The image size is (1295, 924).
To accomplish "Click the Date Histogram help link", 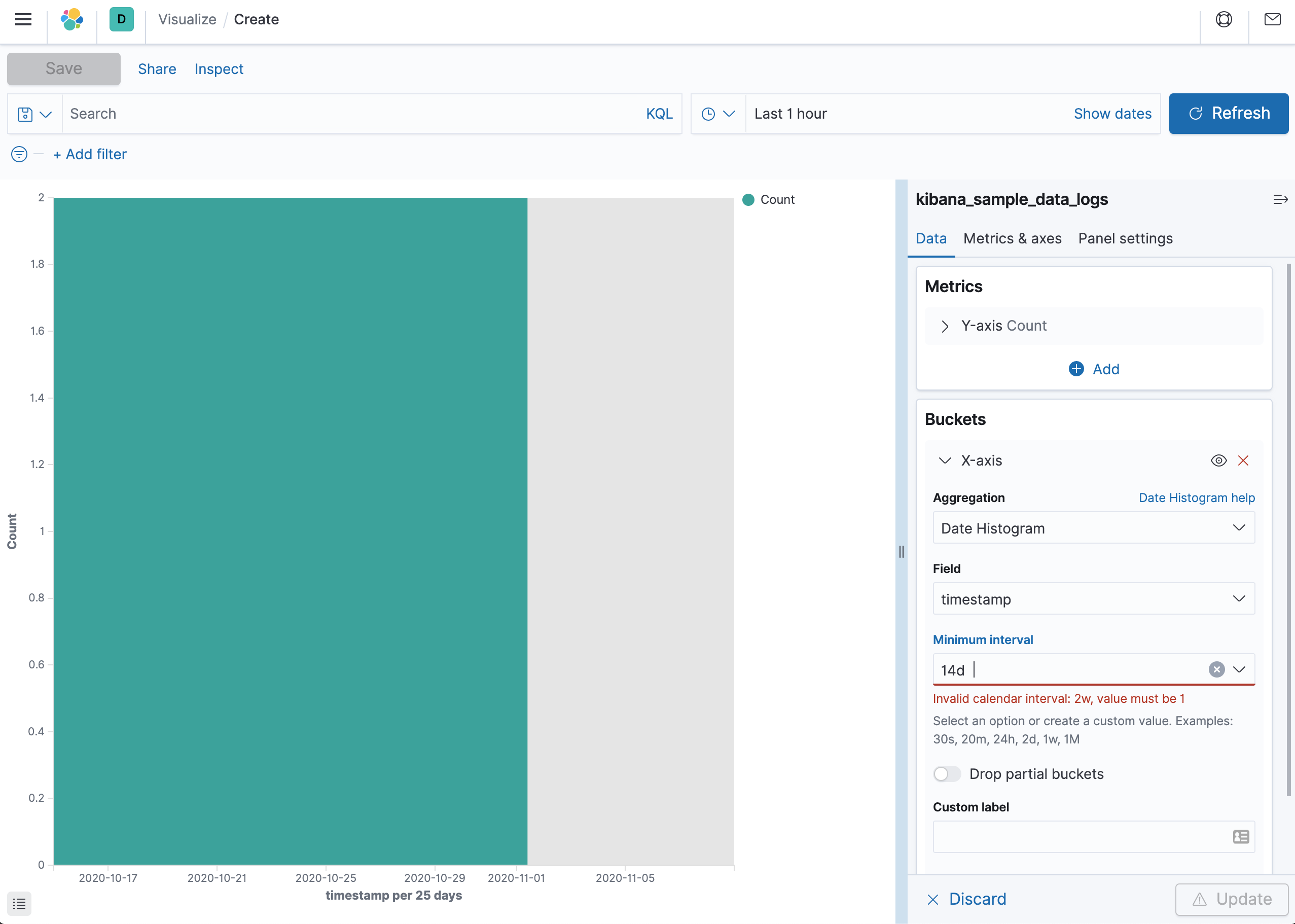I will click(1197, 497).
